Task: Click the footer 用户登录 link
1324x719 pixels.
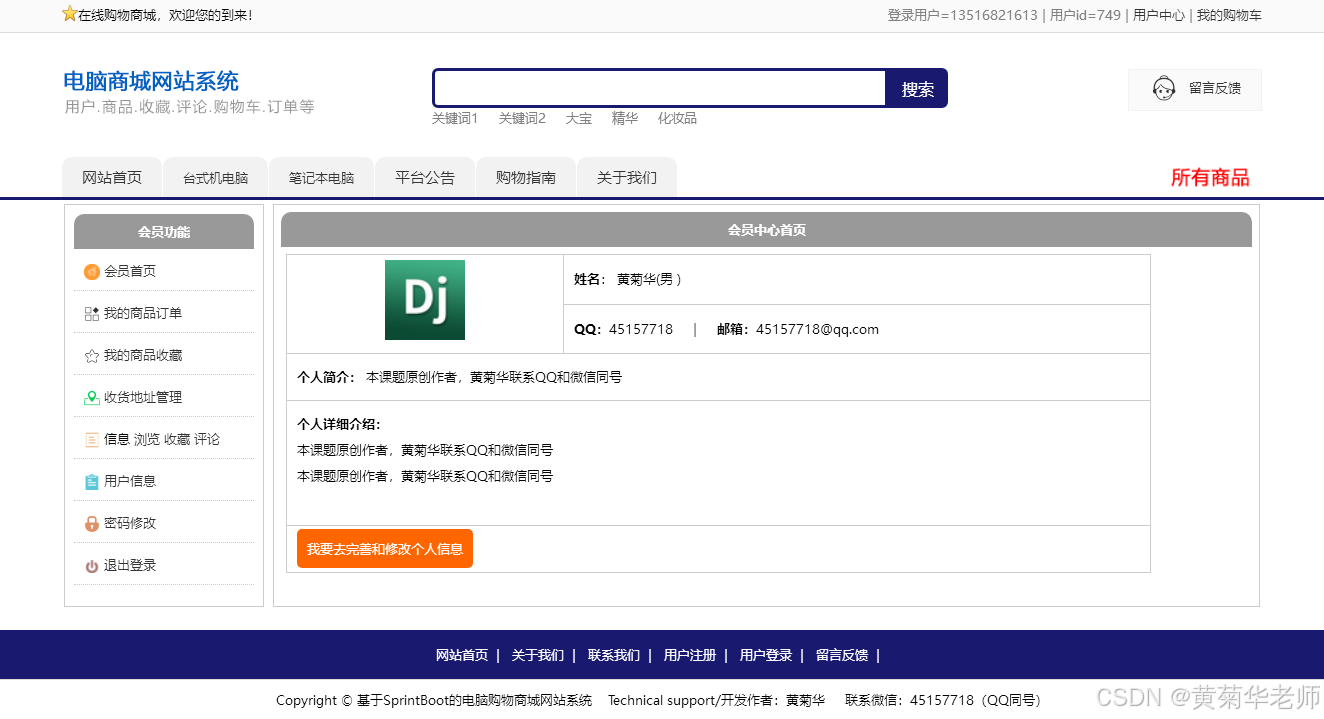Action: (766, 656)
